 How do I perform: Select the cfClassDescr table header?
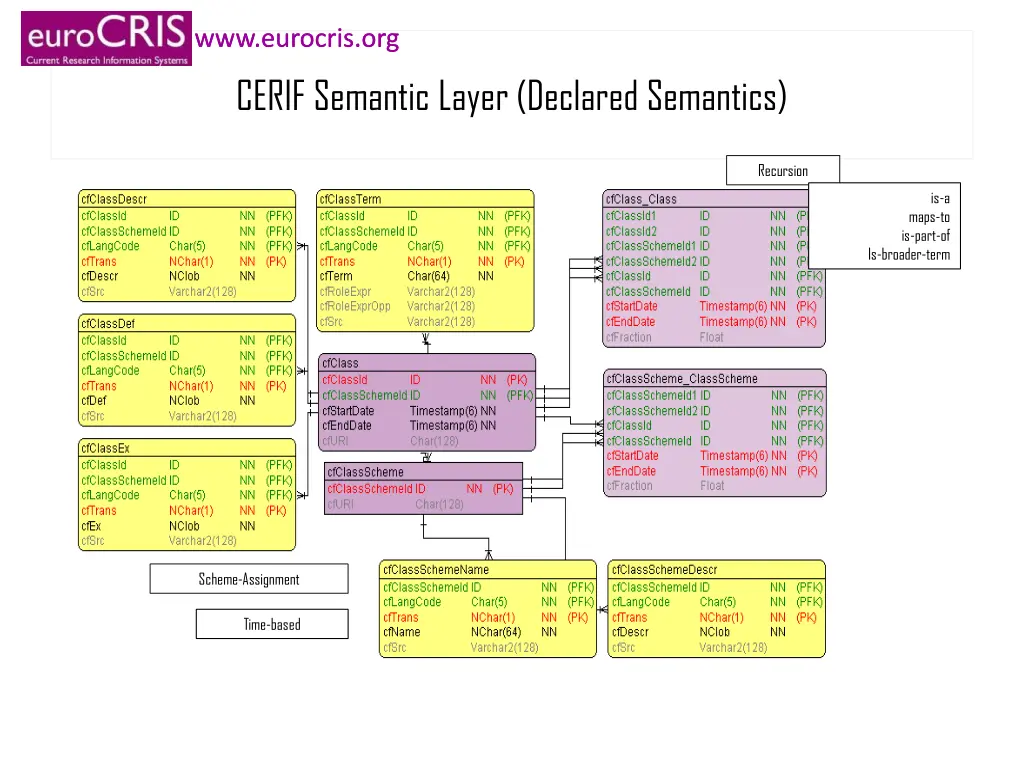tap(187, 199)
